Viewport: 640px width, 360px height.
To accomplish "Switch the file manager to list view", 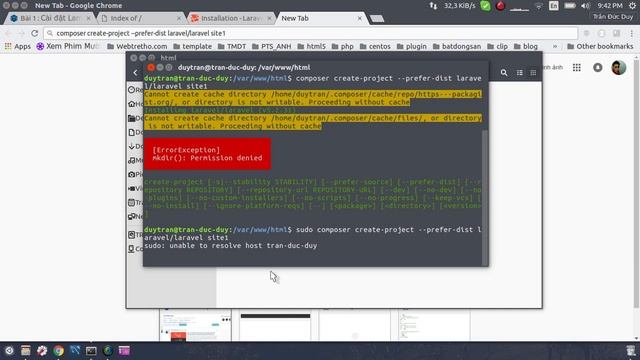I will click(520, 73).
